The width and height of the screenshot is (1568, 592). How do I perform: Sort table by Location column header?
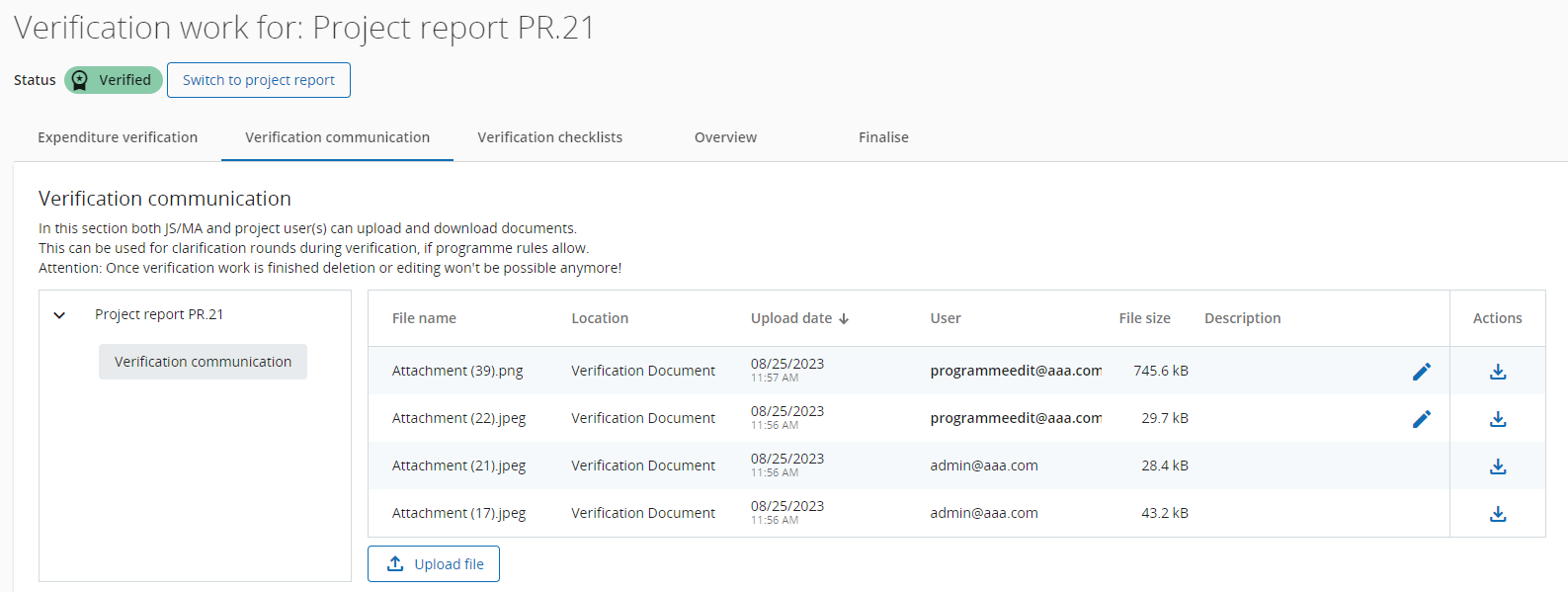point(599,318)
